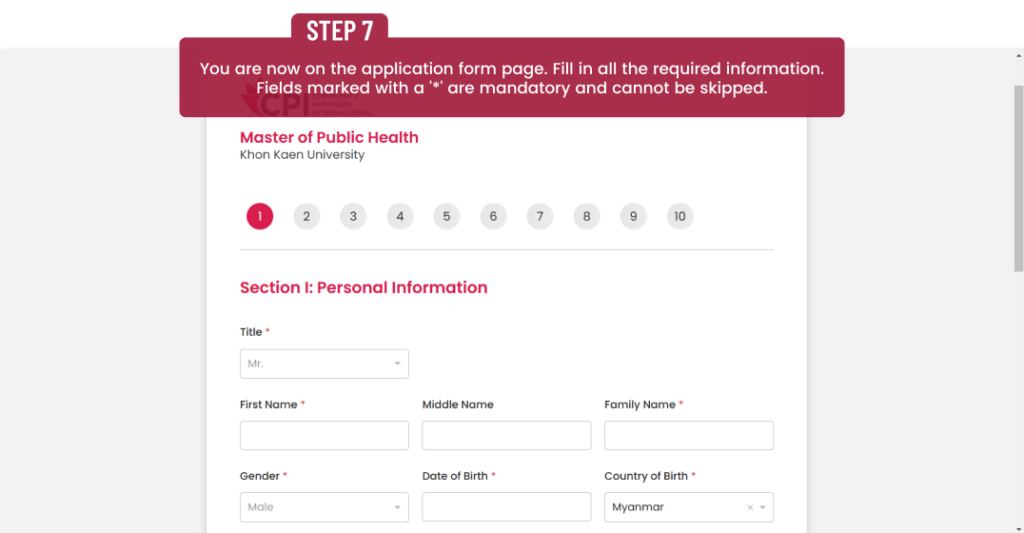Select step 4 circle
Viewport: 1024px width, 533px height.
click(399, 216)
